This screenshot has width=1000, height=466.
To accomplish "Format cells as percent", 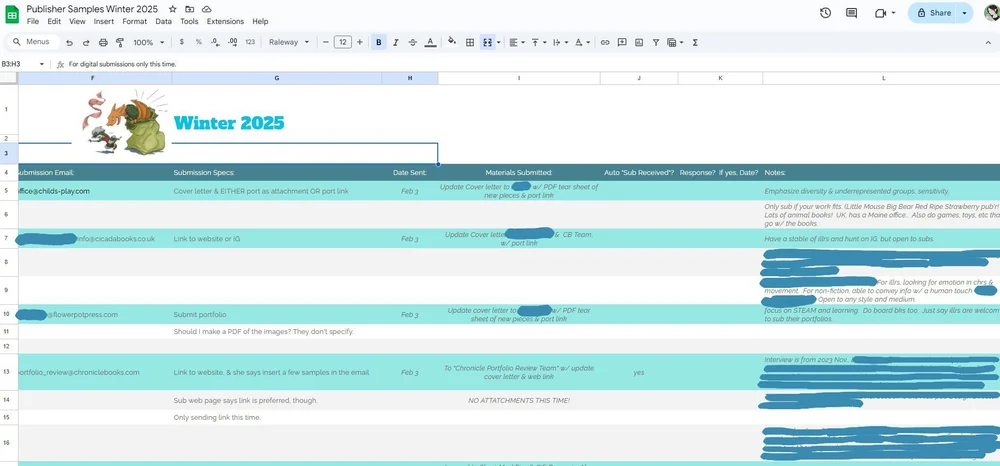I will pyautogui.click(x=199, y=42).
